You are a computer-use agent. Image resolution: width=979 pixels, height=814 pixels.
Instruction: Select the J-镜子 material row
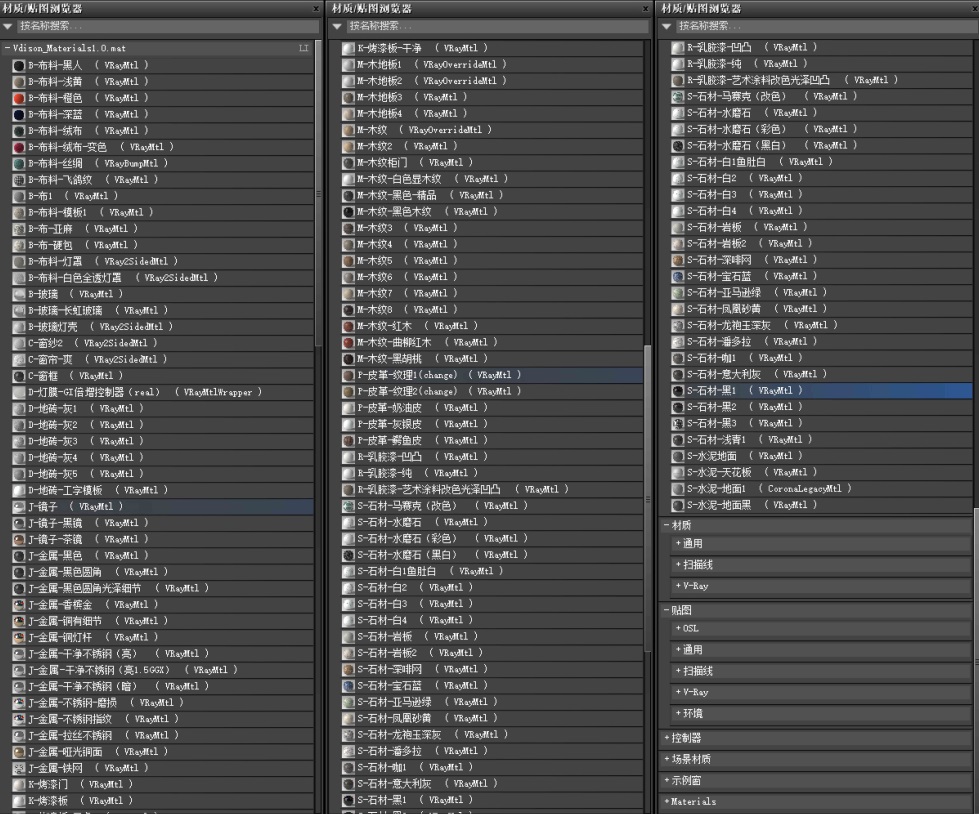point(162,507)
